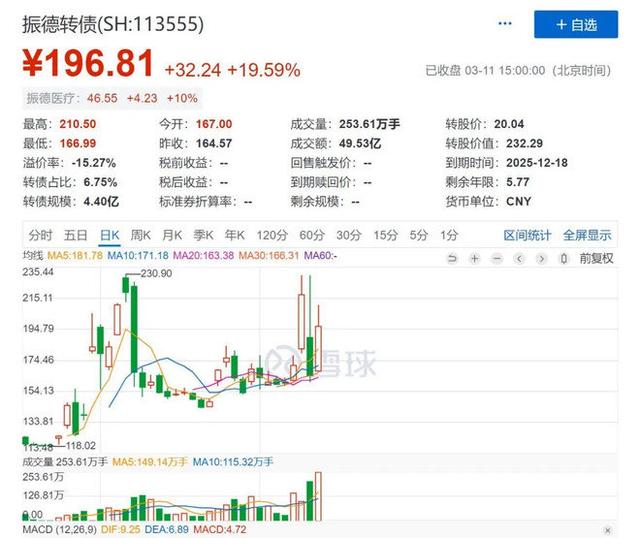Move chart left with the left chevron
The width and height of the screenshot is (640, 538).
tap(519, 258)
